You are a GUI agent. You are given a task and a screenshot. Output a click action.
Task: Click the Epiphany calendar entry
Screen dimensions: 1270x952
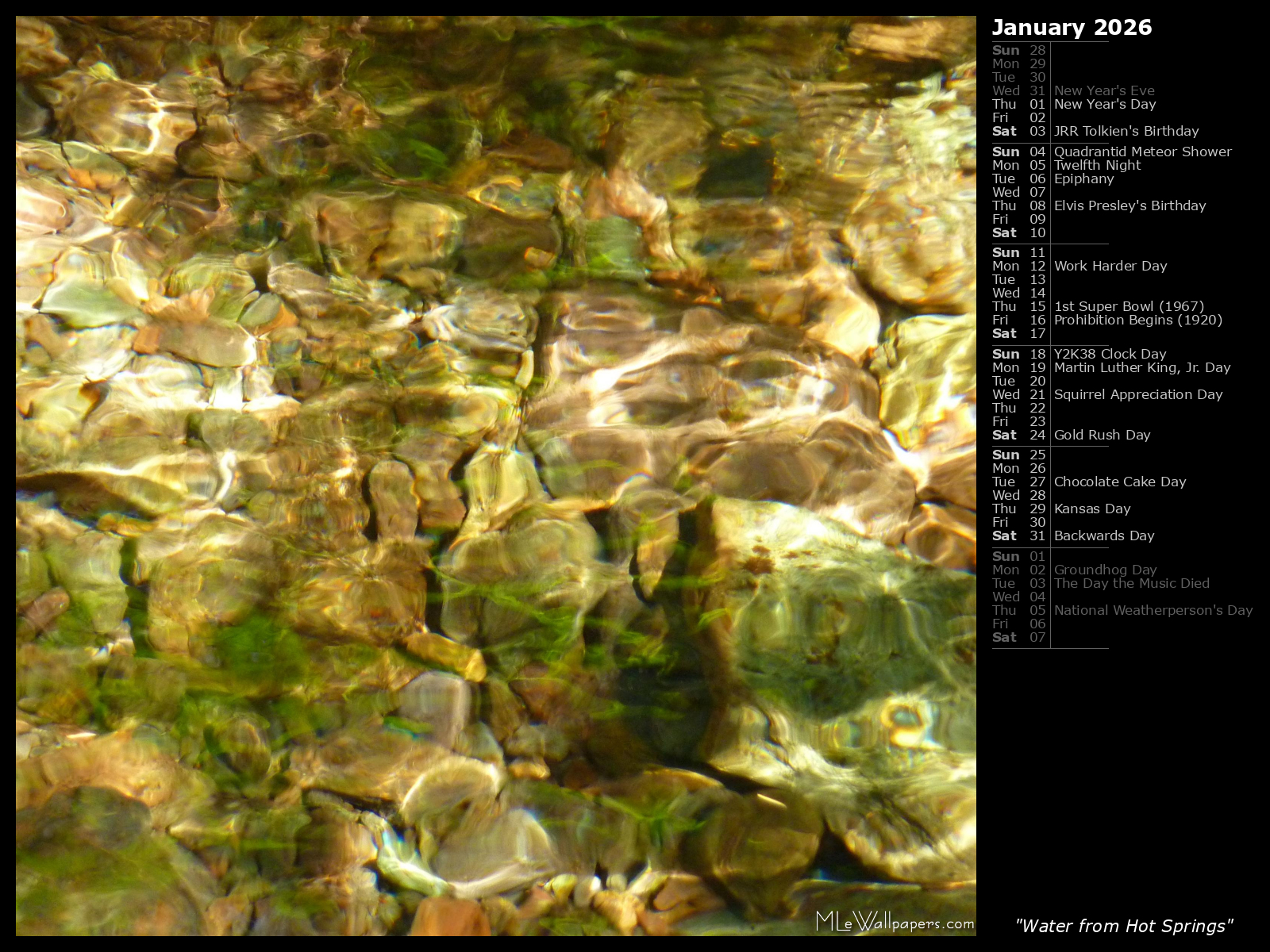1083,178
